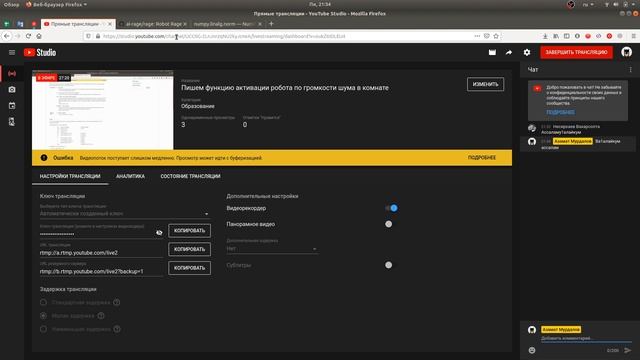Click the site padlock icon in the address bar
640x360 pixels.
coord(98,36)
